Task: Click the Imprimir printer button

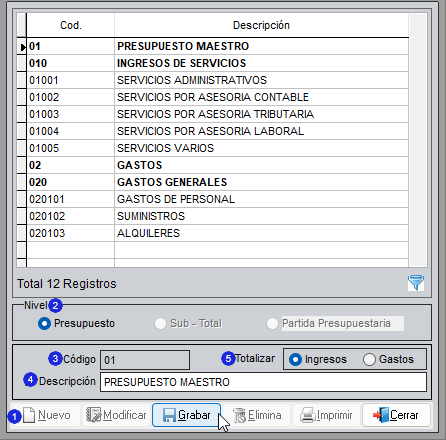Action: point(326,415)
